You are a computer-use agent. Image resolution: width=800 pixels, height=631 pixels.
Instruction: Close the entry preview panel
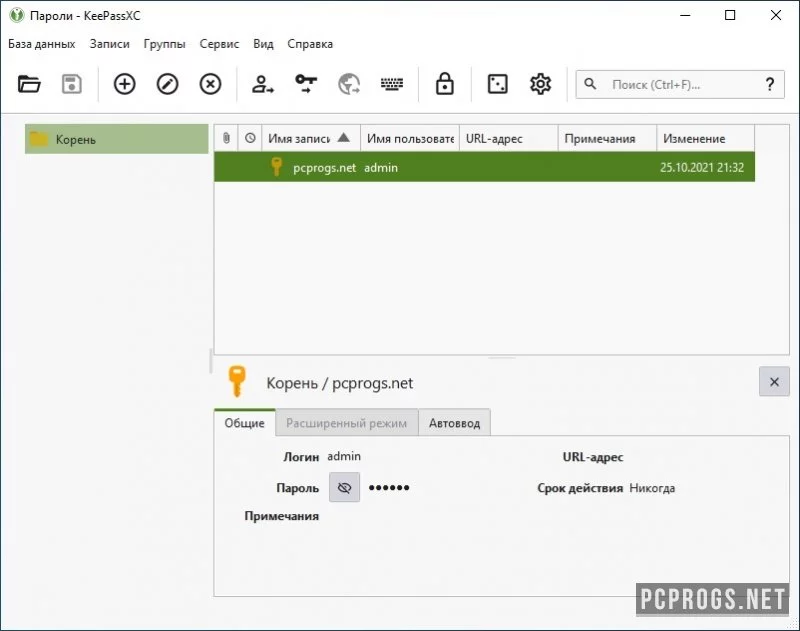click(774, 382)
